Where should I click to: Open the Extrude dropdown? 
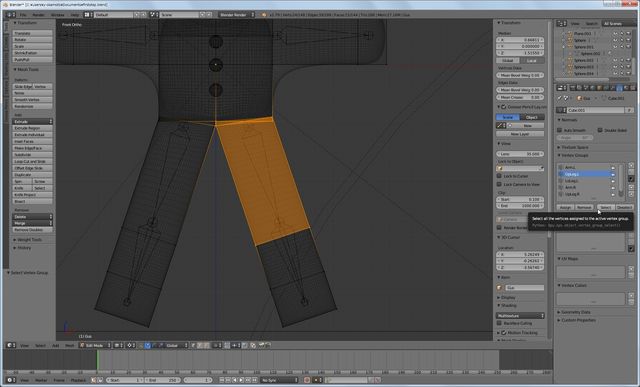(x=32, y=122)
